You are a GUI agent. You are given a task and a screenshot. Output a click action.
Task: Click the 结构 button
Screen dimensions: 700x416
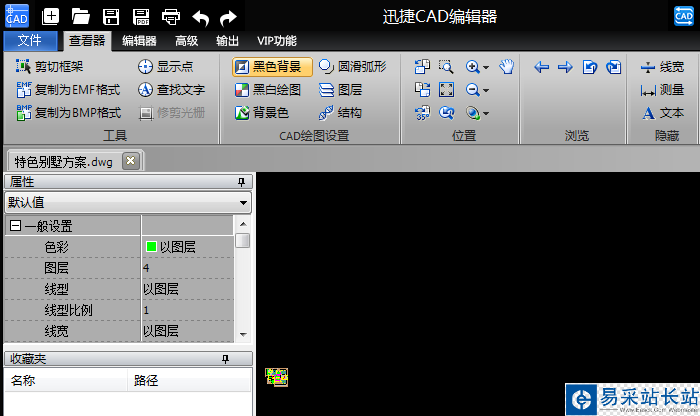click(340, 113)
